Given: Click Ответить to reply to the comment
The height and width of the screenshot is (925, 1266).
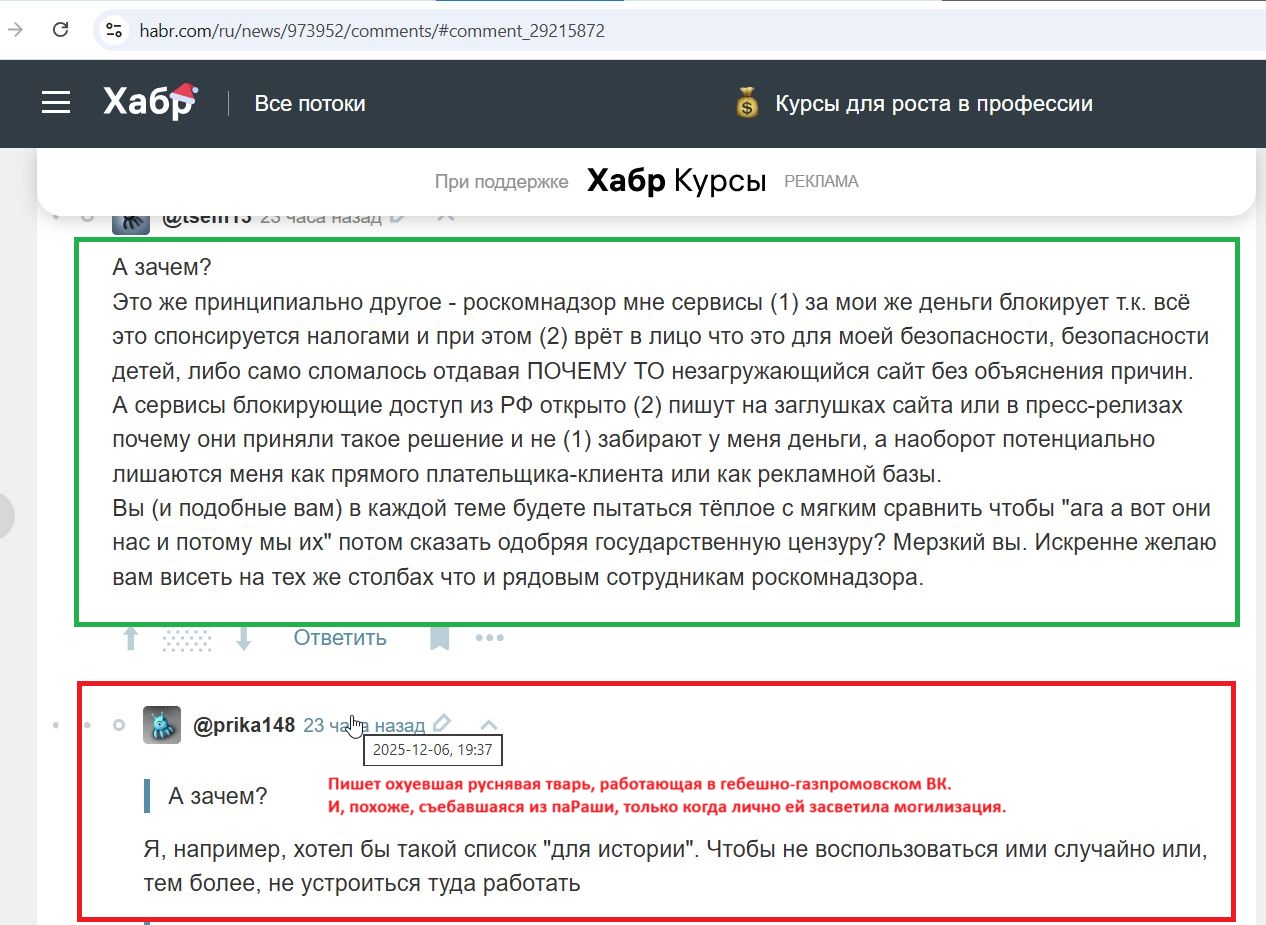Looking at the screenshot, I should point(338,637).
